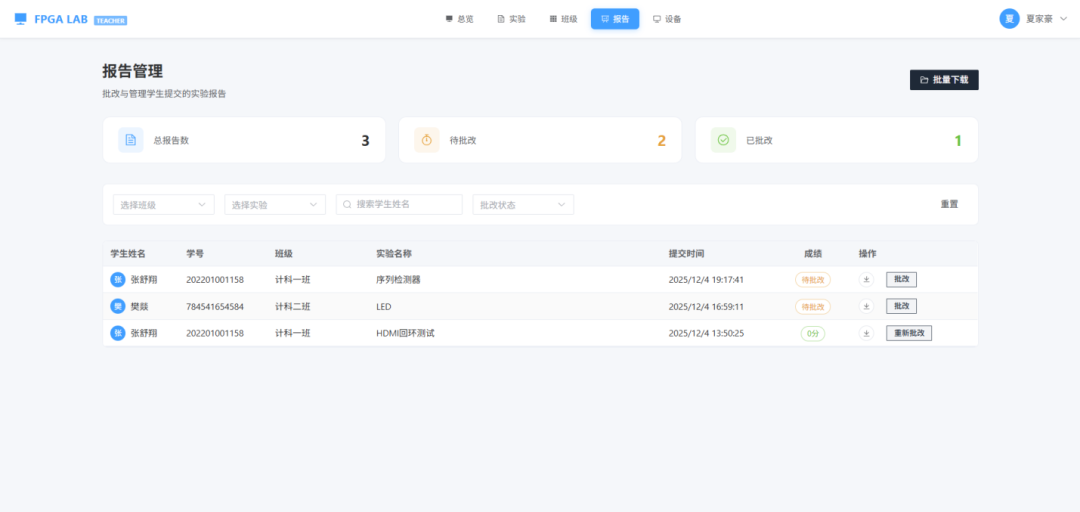The image size is (1080, 512).
Task: Switch to the 总览 tab
Action: coord(460,19)
